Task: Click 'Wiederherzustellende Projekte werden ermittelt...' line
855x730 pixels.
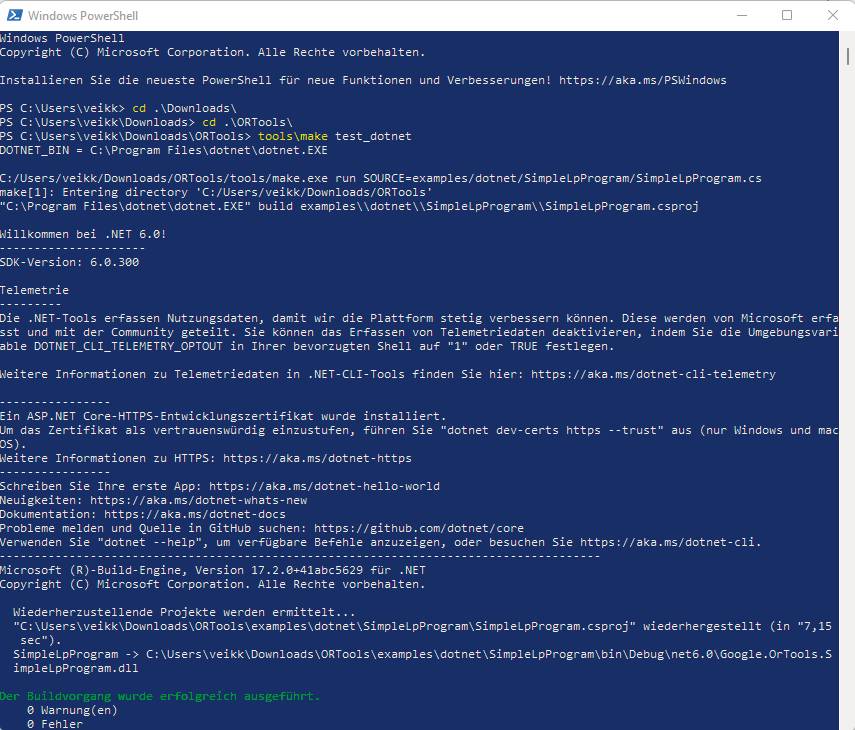Action: [x=184, y=612]
